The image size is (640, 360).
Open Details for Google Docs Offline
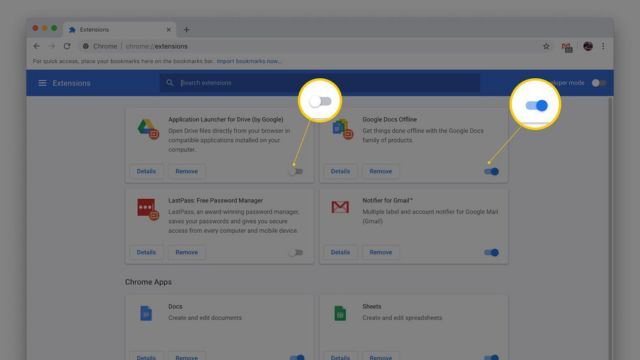point(340,171)
